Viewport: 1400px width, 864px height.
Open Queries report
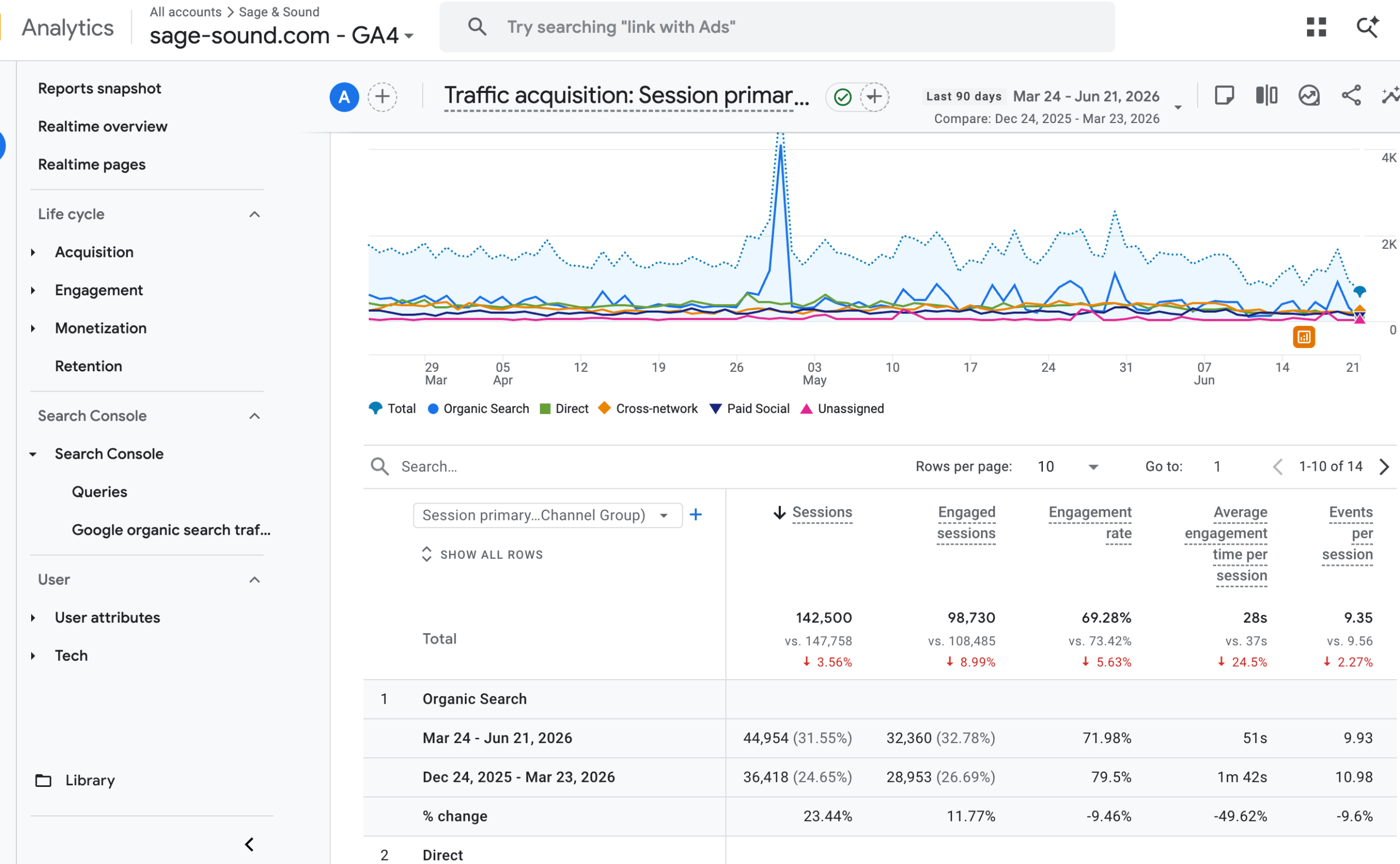tap(100, 492)
